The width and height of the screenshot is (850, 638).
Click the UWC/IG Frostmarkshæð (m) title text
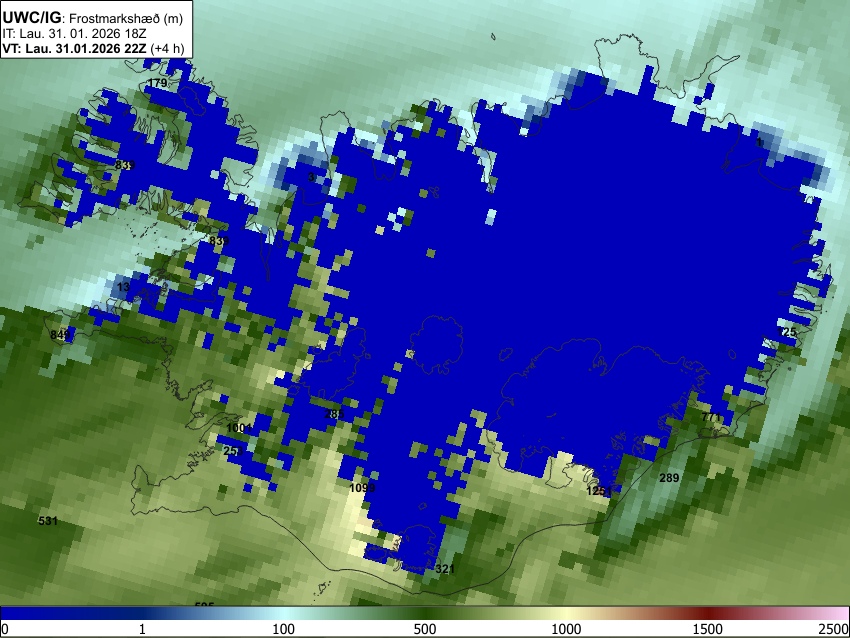93,18
